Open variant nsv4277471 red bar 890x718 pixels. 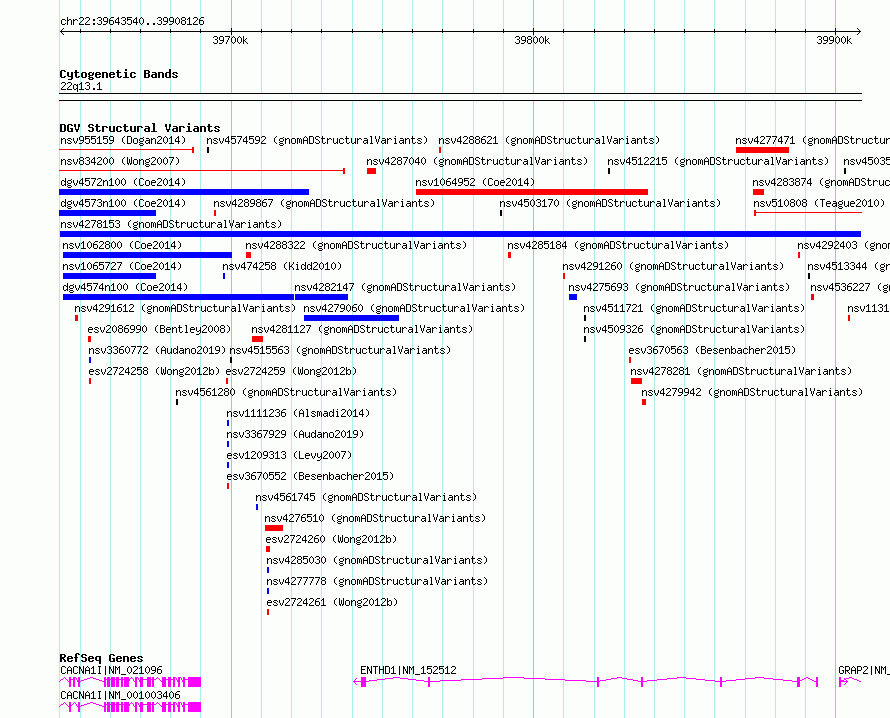(x=762, y=150)
